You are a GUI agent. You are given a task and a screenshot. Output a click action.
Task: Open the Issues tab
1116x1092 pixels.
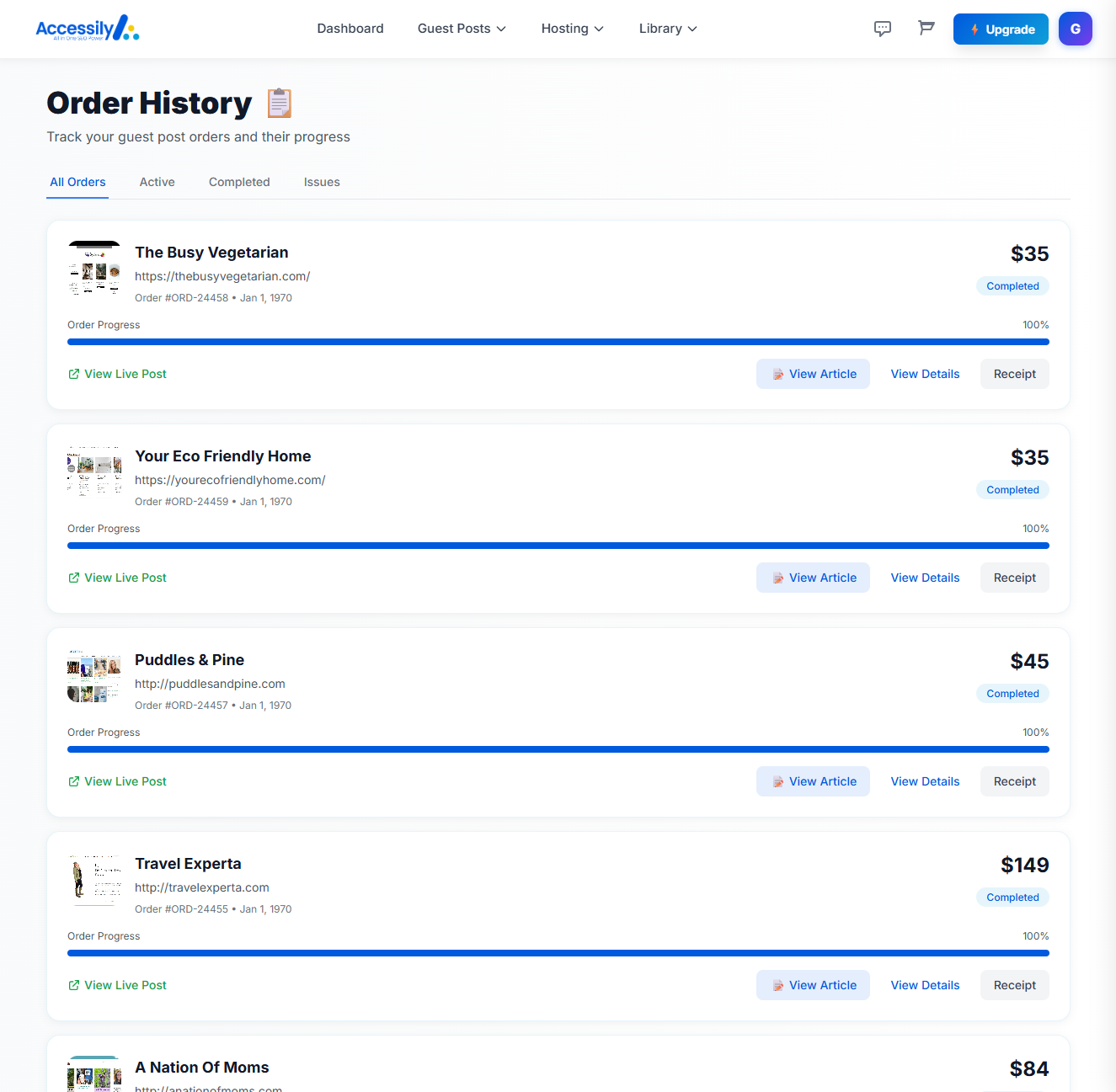click(322, 182)
